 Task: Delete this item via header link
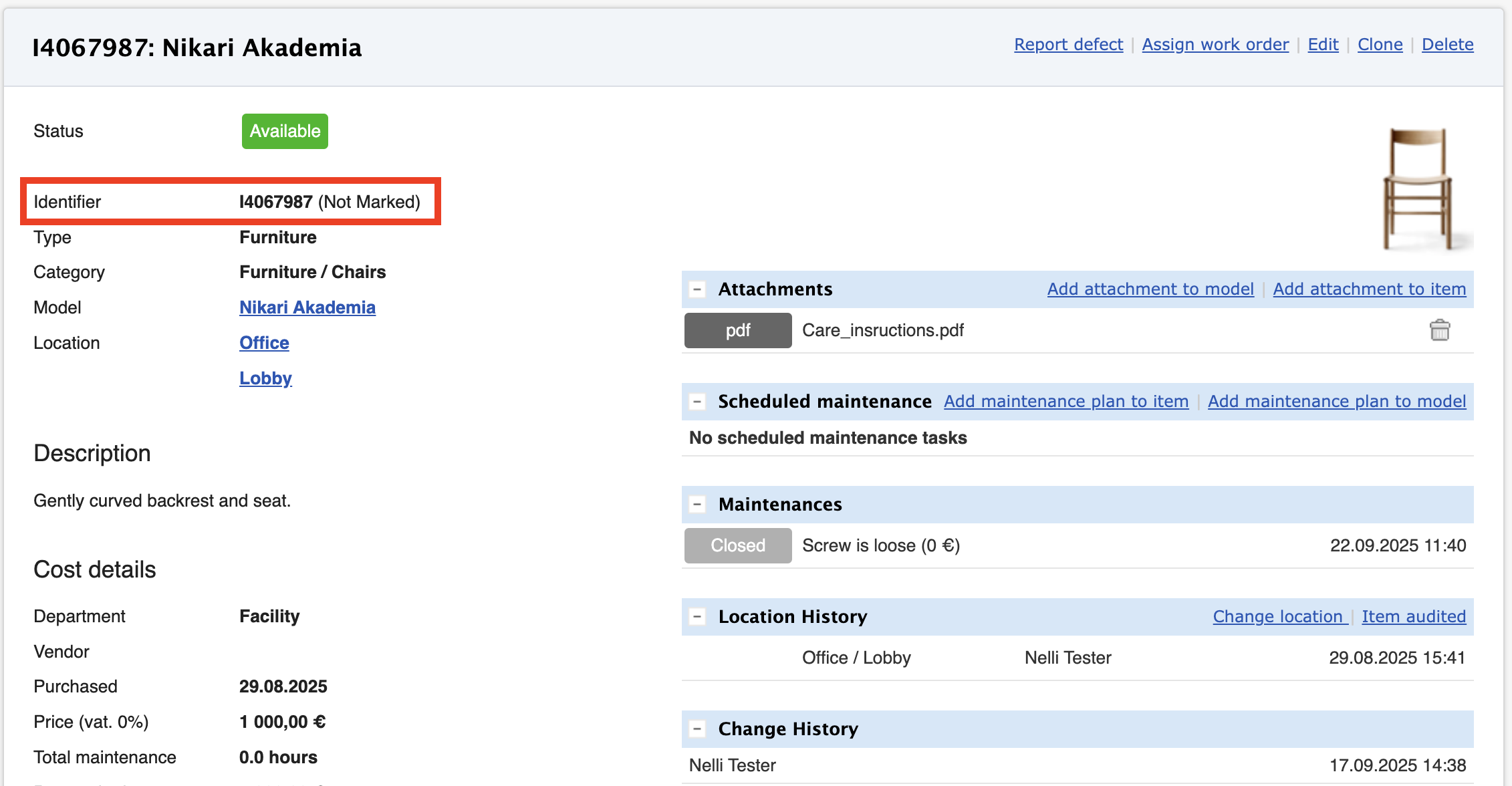pyautogui.click(x=1447, y=45)
